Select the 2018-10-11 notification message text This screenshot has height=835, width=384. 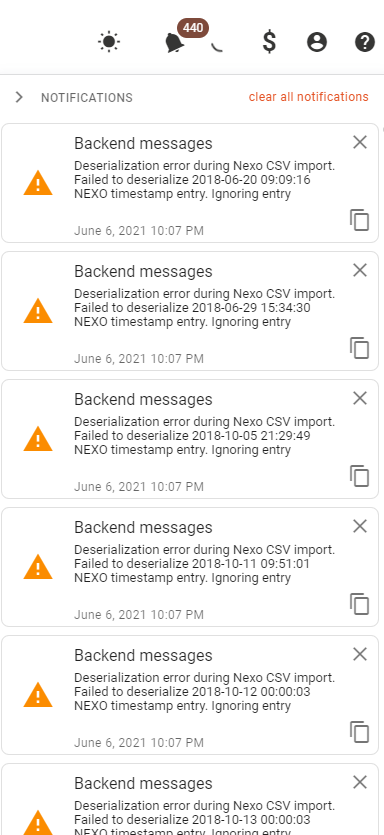click(x=205, y=563)
